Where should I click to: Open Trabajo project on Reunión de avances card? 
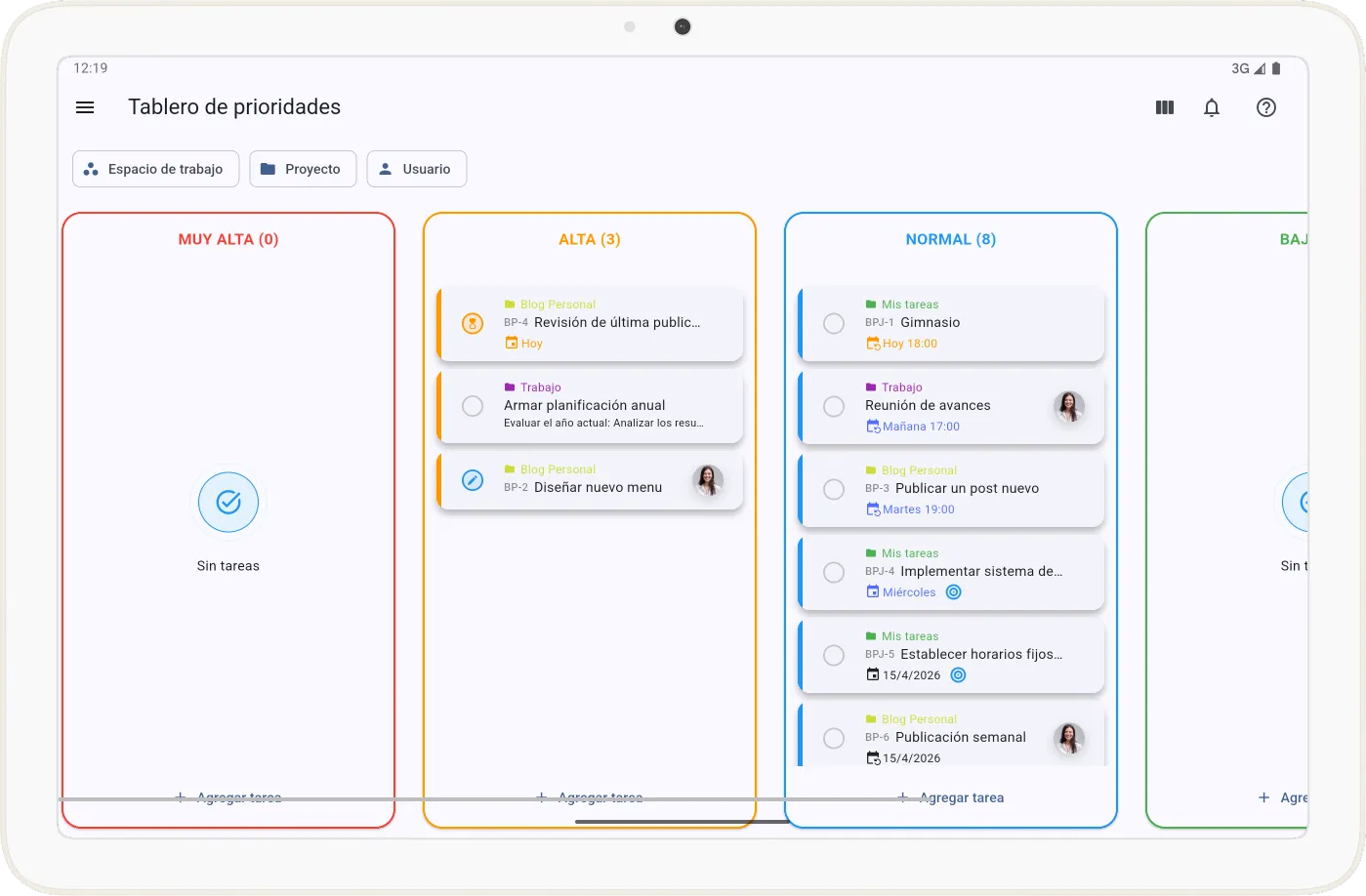[x=893, y=387]
